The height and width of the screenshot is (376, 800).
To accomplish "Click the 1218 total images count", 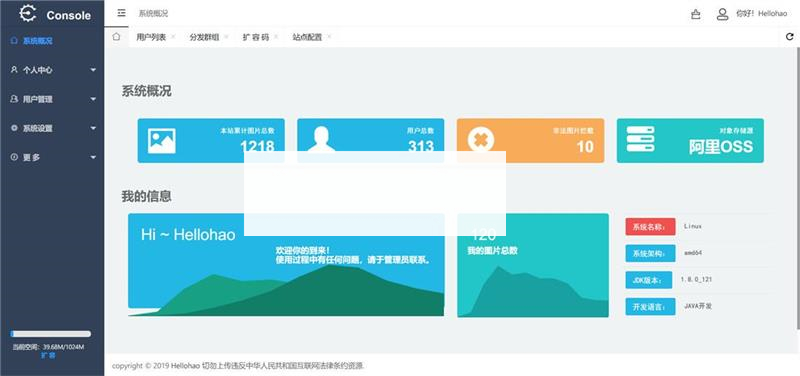I will pyautogui.click(x=257, y=147).
